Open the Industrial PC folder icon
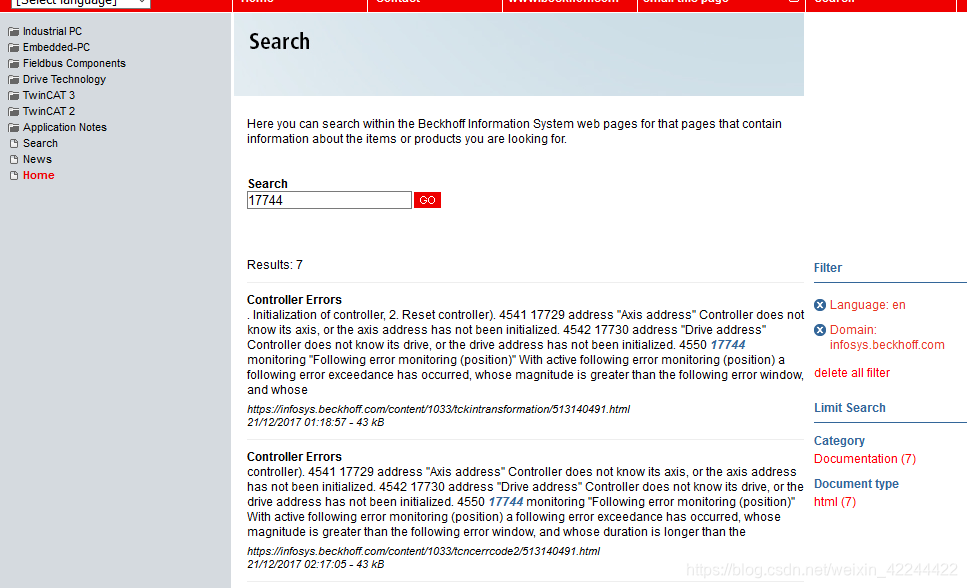 coord(14,31)
